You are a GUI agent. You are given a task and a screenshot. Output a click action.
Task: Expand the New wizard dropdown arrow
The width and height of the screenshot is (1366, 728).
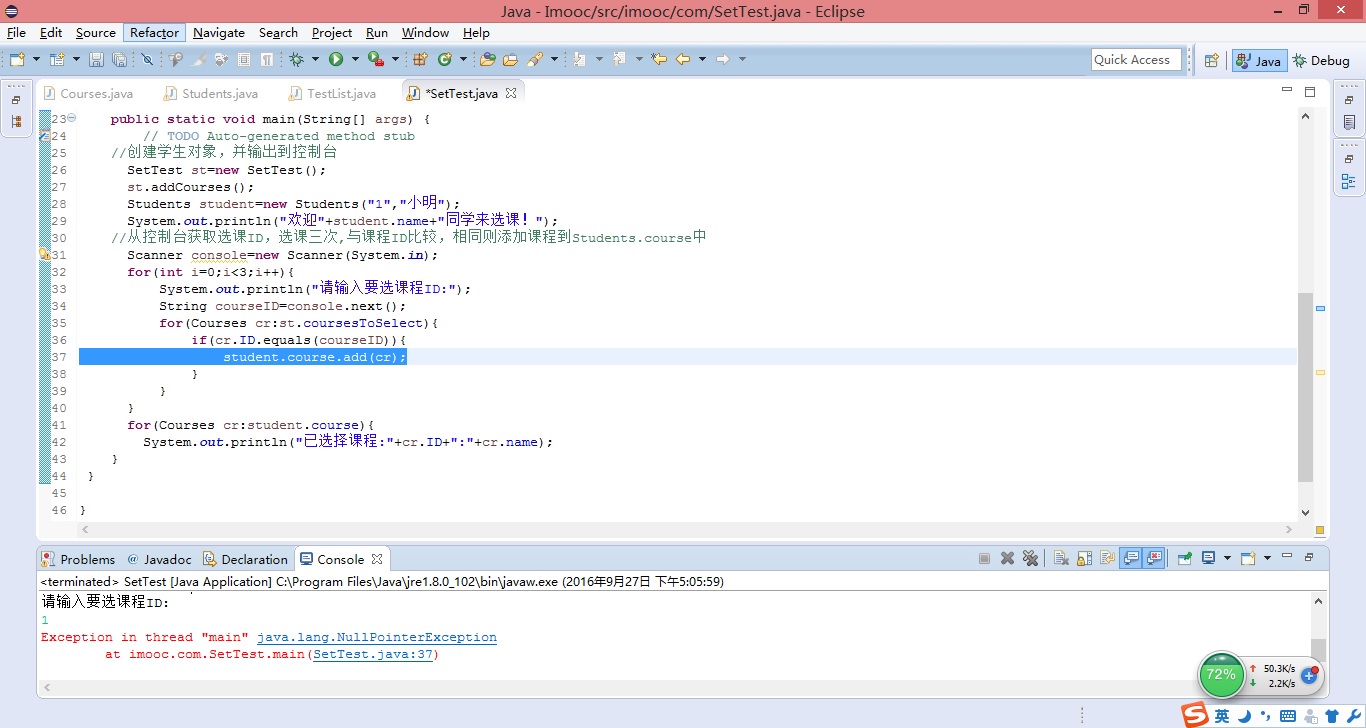pos(35,58)
